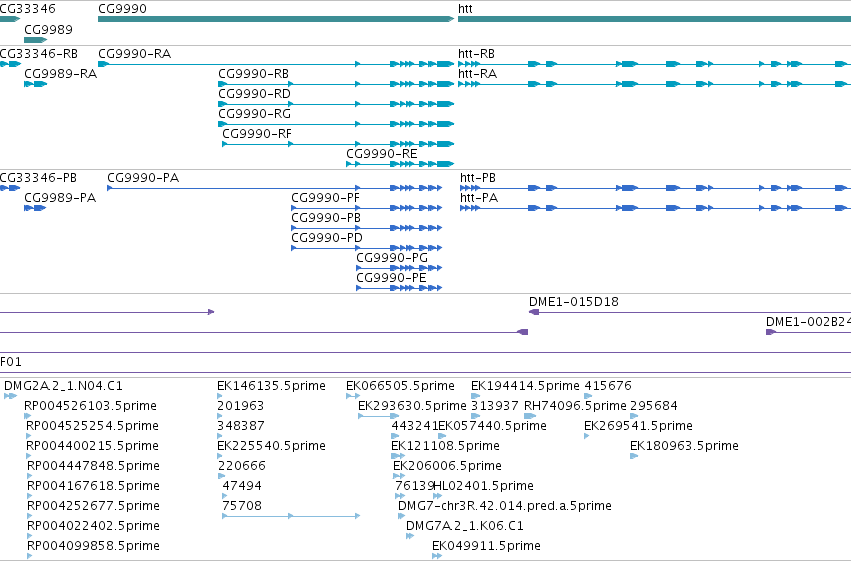Select EST RP004447848.5prime

pos(29,476)
